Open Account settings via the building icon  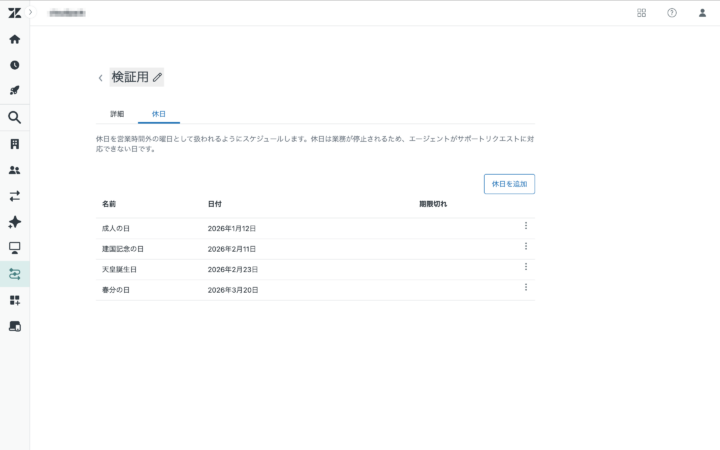(14, 144)
